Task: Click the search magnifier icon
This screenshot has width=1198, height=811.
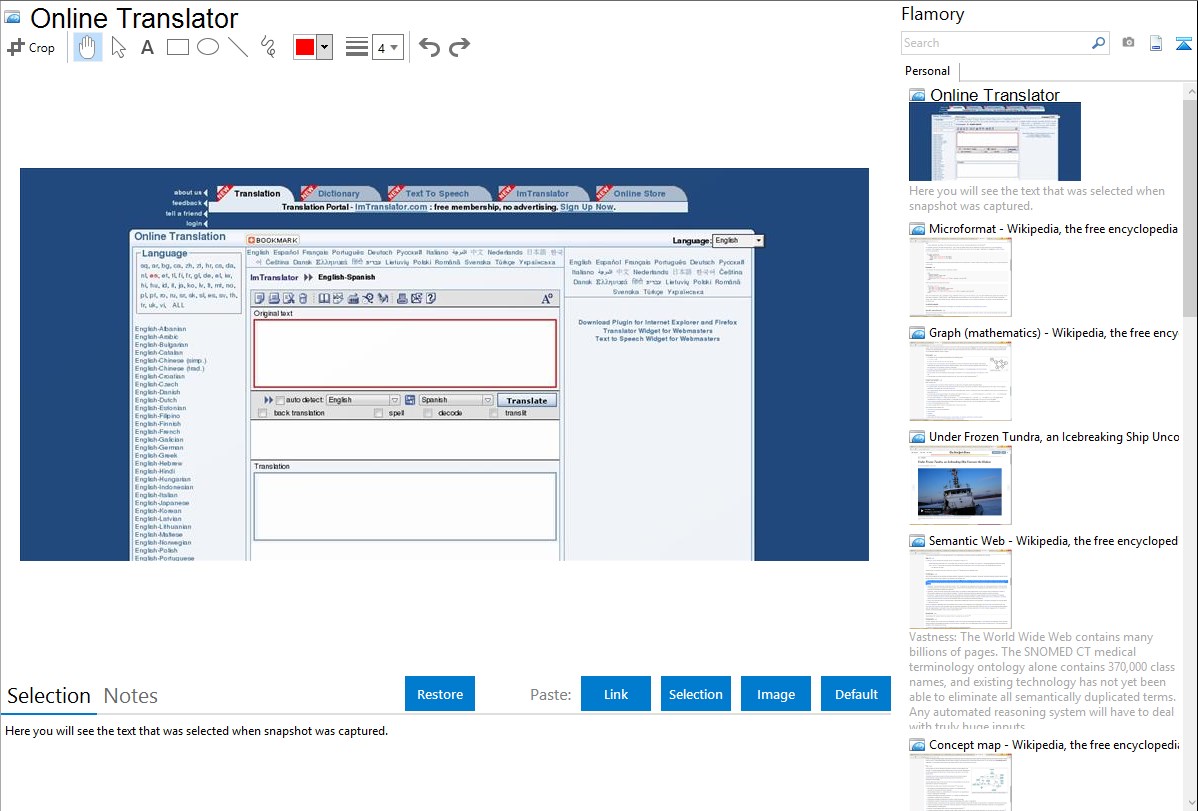Action: 1099,43
